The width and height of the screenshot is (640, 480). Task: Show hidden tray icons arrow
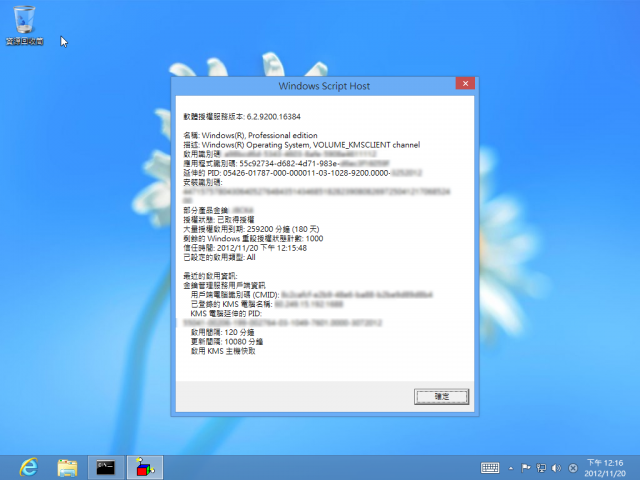511,468
